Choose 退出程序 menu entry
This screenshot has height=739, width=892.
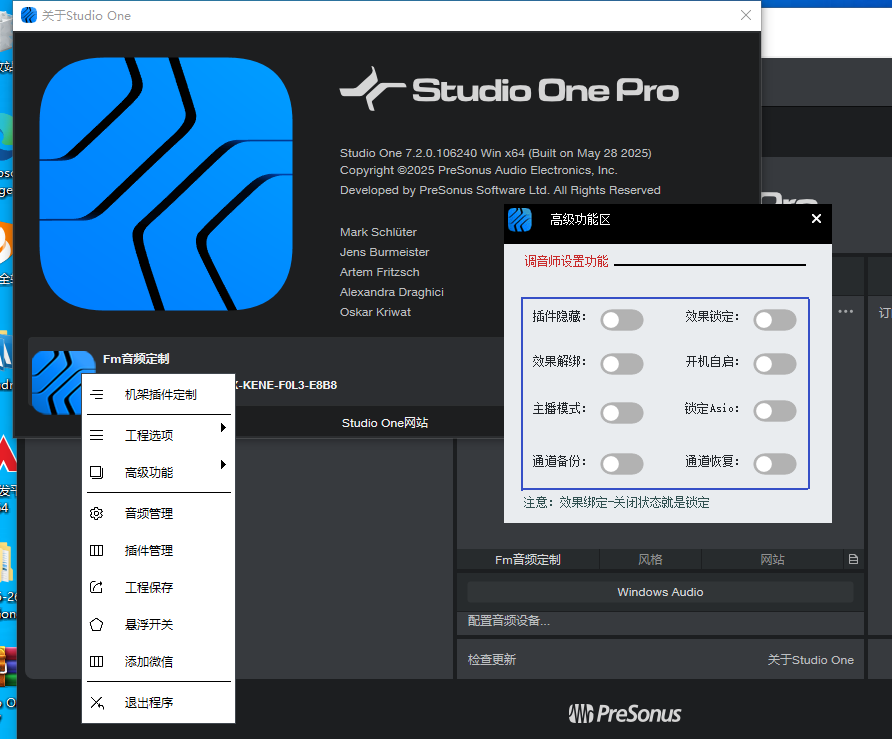(x=159, y=703)
